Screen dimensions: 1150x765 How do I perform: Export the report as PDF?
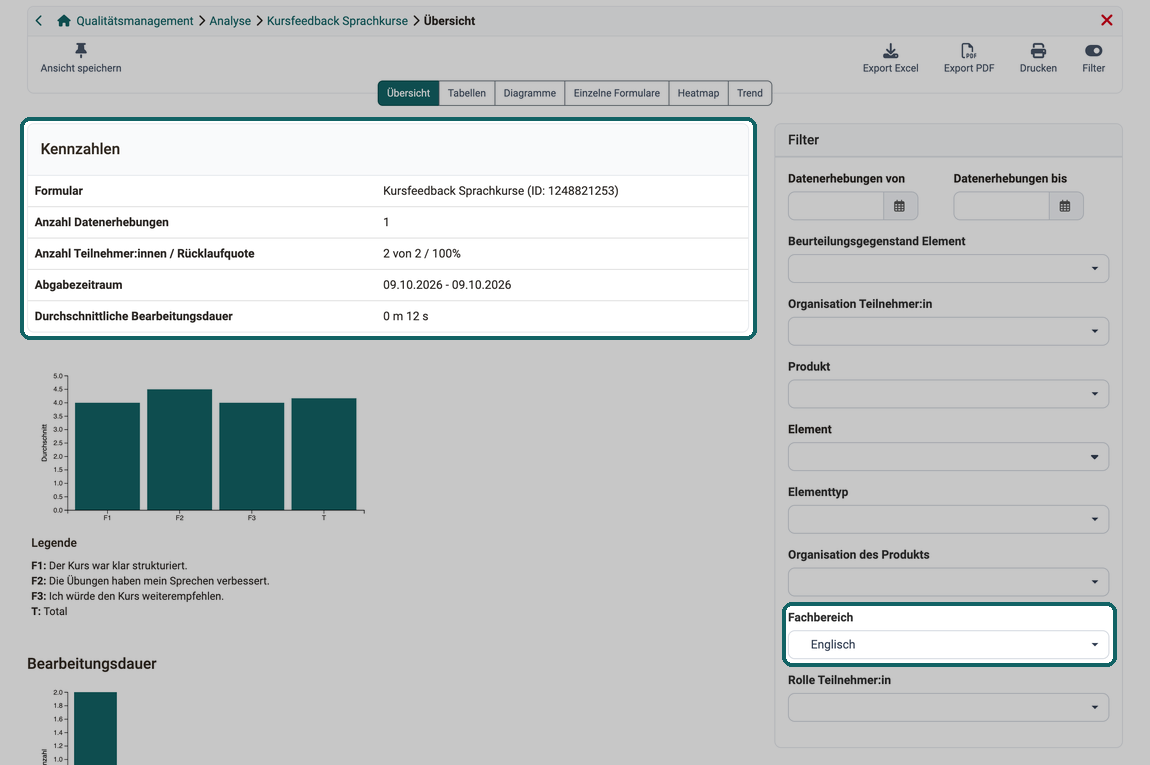coord(969,58)
